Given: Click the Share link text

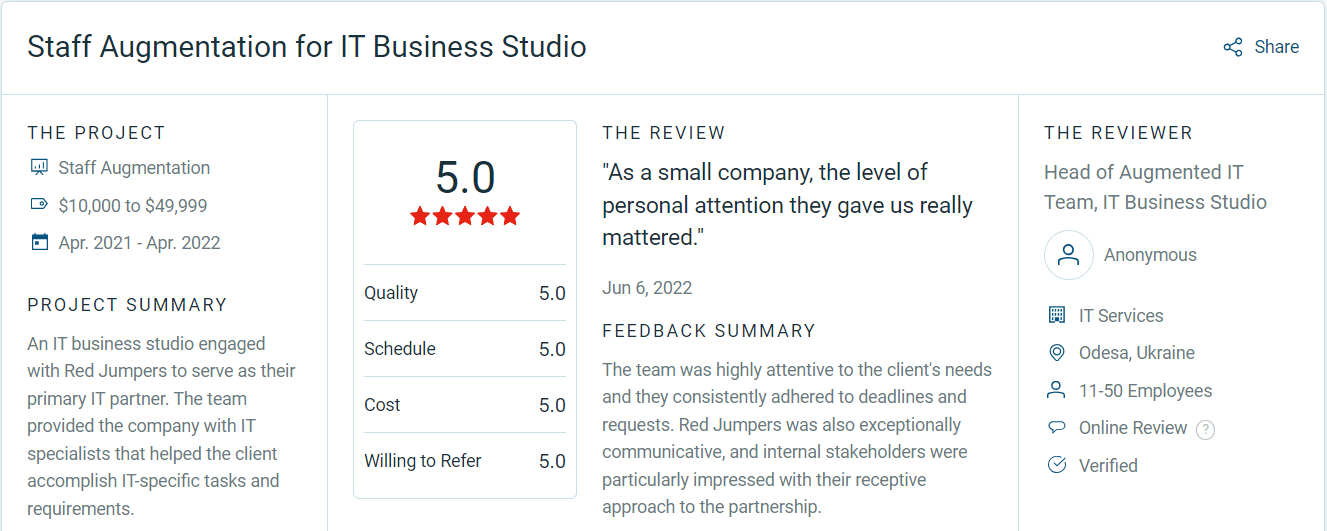Looking at the screenshot, I should coord(1276,47).
